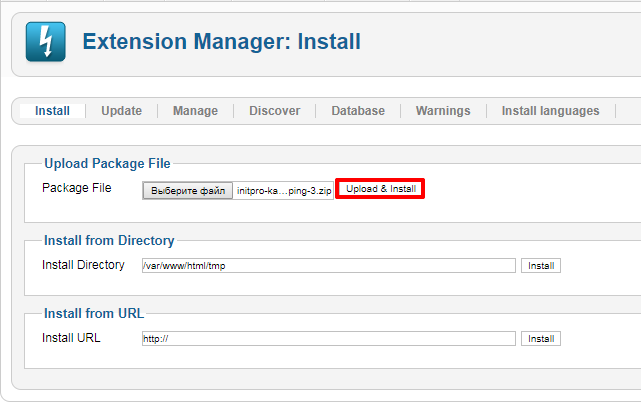Select the Database tab
Viewport: 641px width, 402px height.
click(358, 111)
